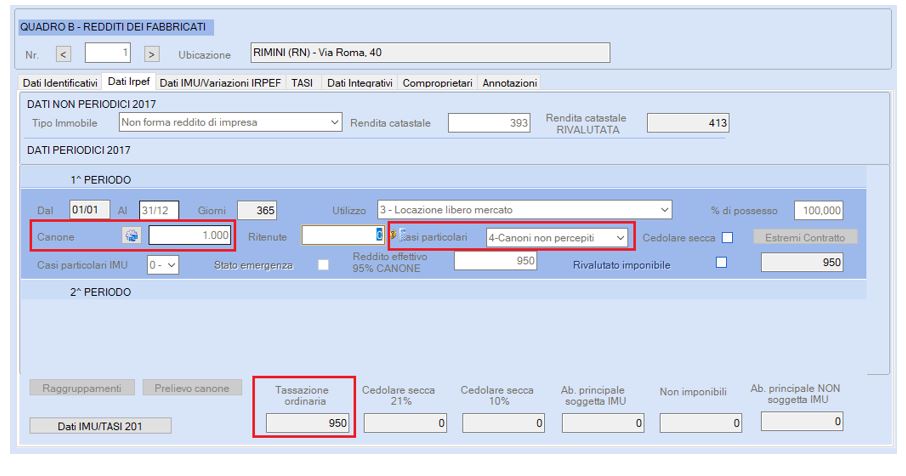This screenshot has height=476, width=906.
Task: Click the QUADRO B - REDDITI DEI FABBRICATI title
Action: point(113,27)
